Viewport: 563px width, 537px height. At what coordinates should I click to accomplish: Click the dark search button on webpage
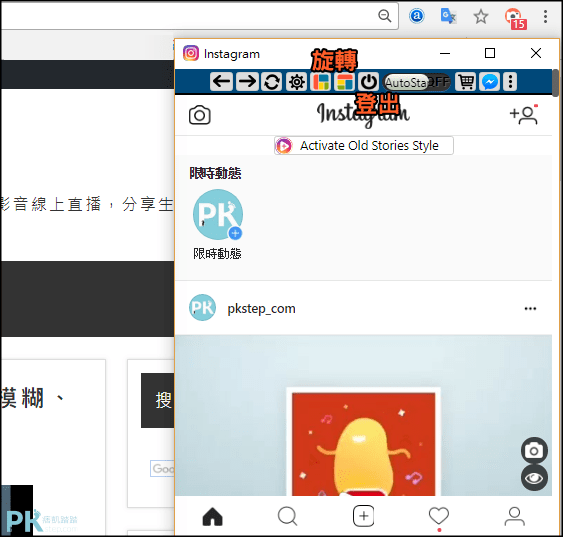[x=158, y=401]
